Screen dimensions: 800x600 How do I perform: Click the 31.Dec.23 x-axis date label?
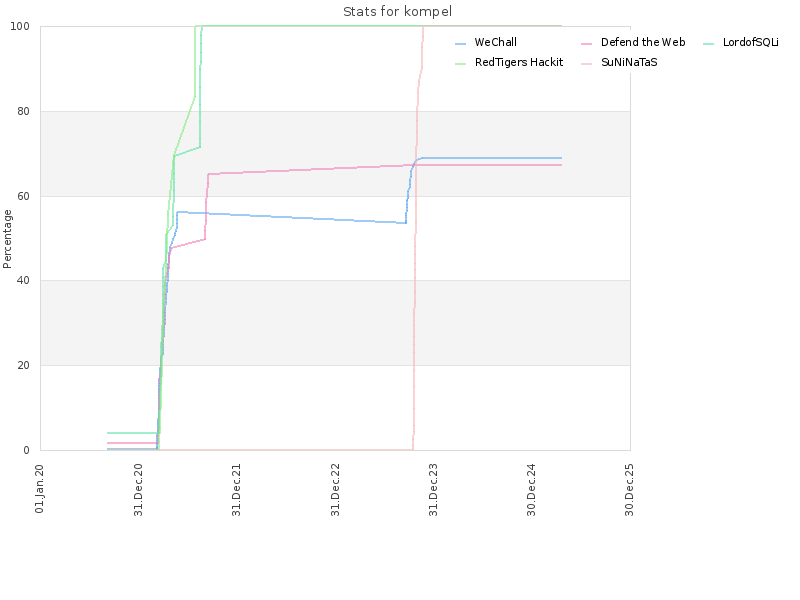(x=433, y=490)
